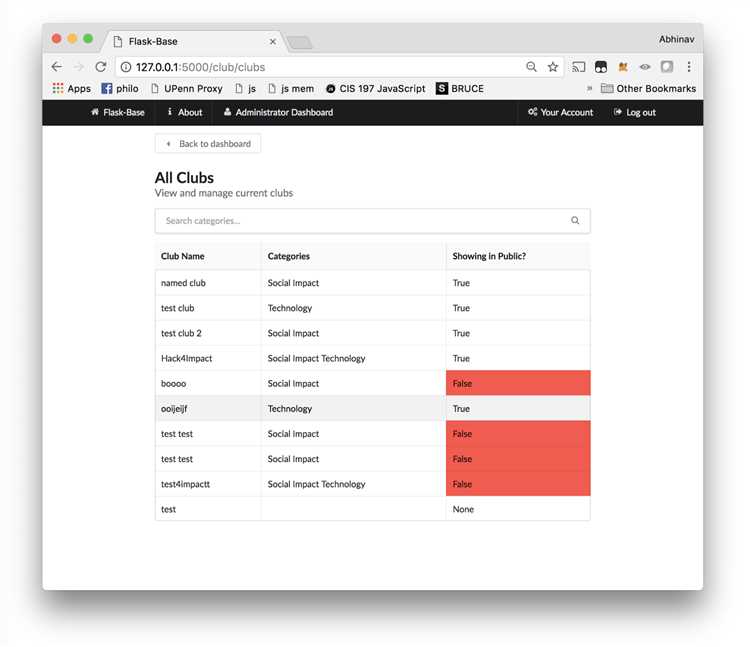Select the named club row

(x=373, y=283)
